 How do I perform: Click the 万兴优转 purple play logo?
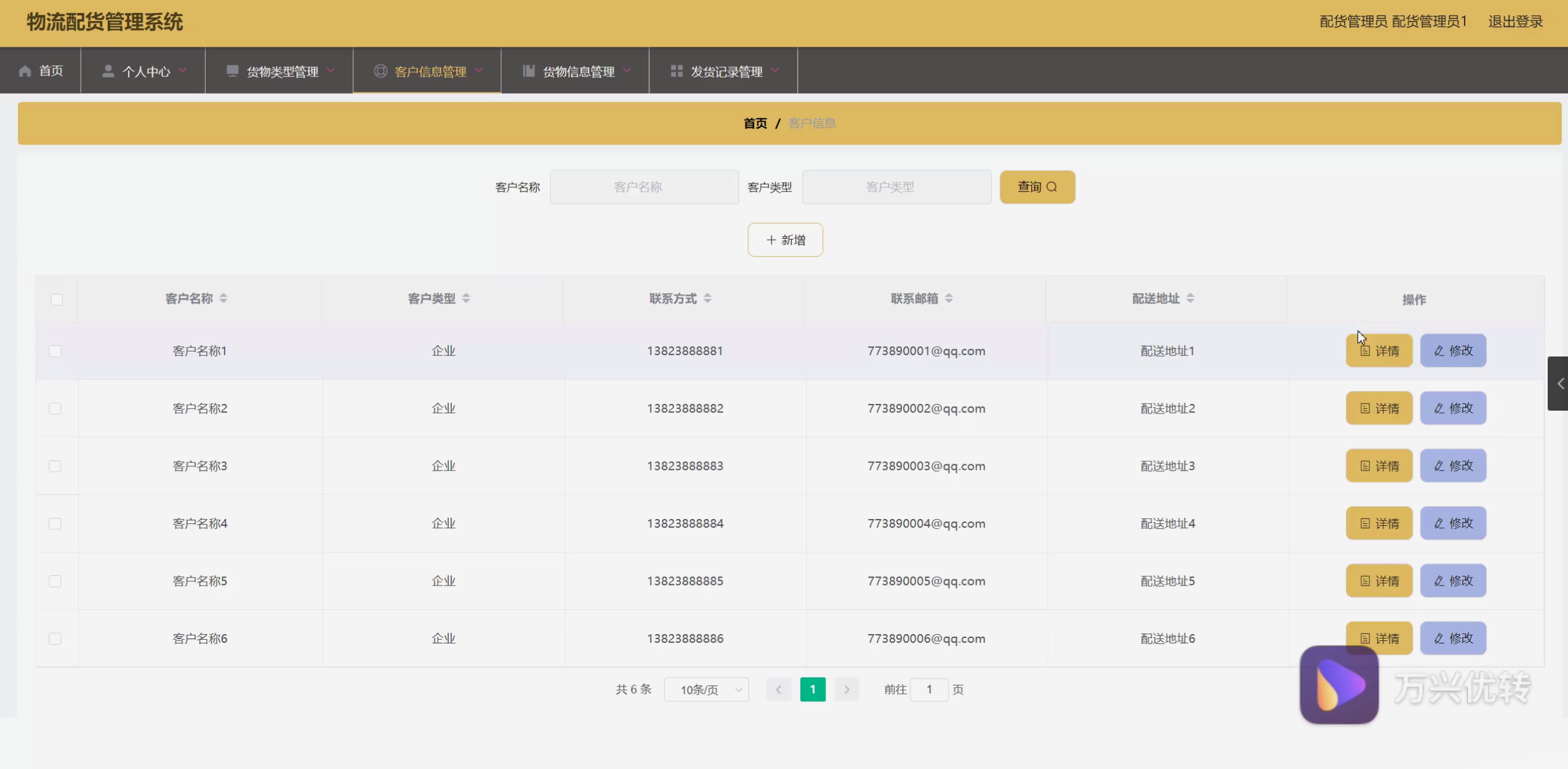coord(1338,685)
